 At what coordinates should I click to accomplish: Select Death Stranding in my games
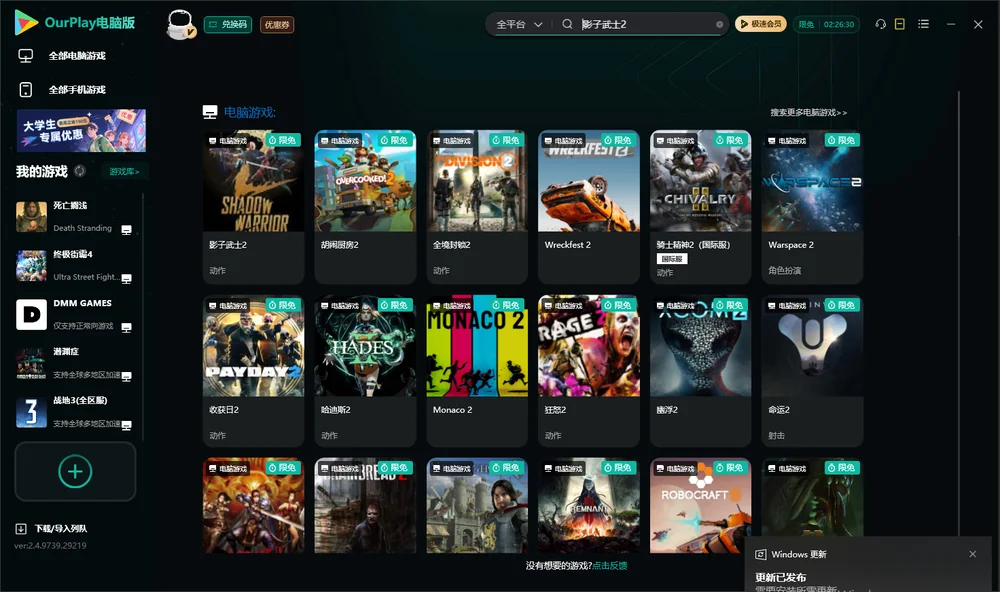pos(75,217)
